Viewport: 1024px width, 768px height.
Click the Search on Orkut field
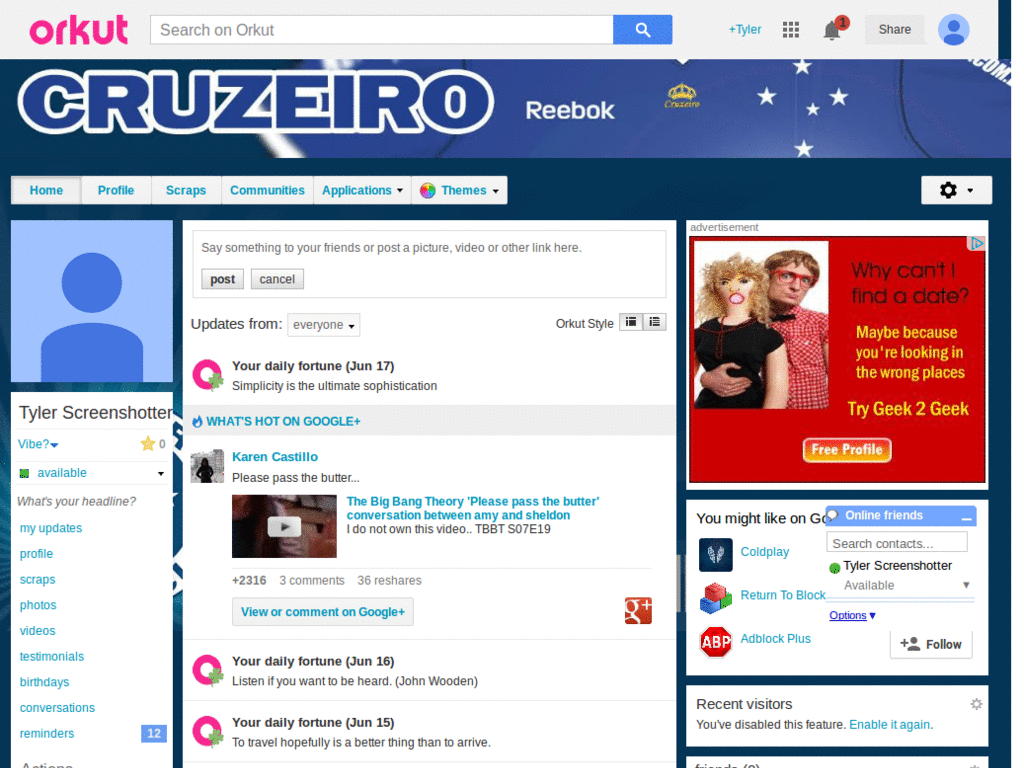[x=382, y=30]
